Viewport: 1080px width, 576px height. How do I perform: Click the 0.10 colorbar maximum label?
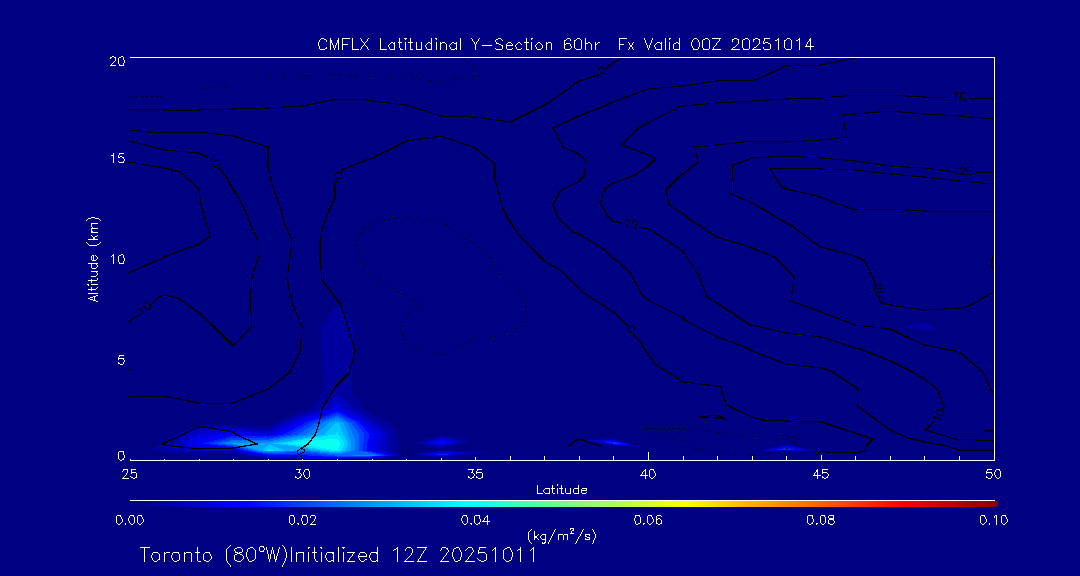coord(993,520)
